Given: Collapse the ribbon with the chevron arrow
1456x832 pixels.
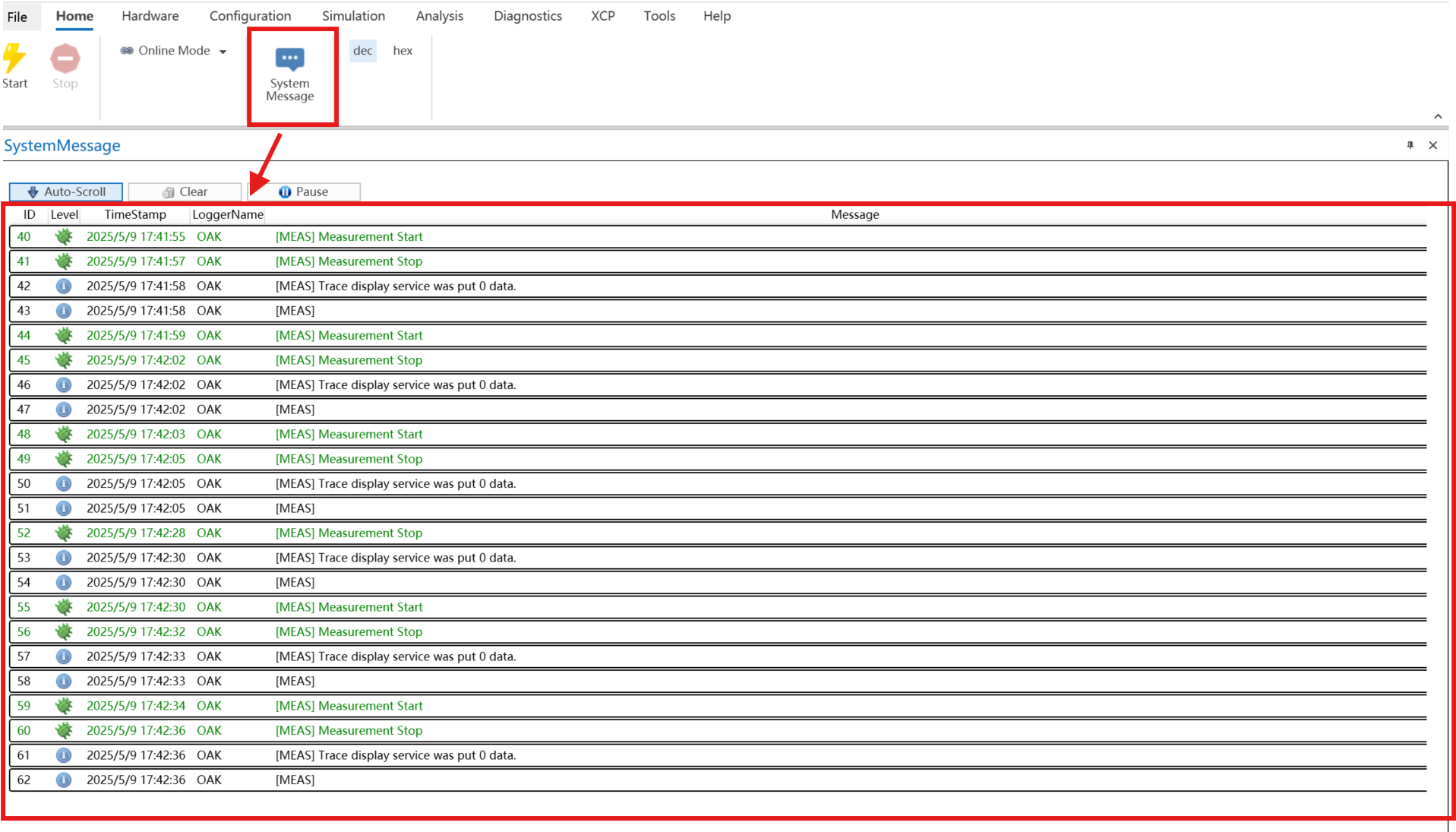Looking at the screenshot, I should (x=1437, y=116).
